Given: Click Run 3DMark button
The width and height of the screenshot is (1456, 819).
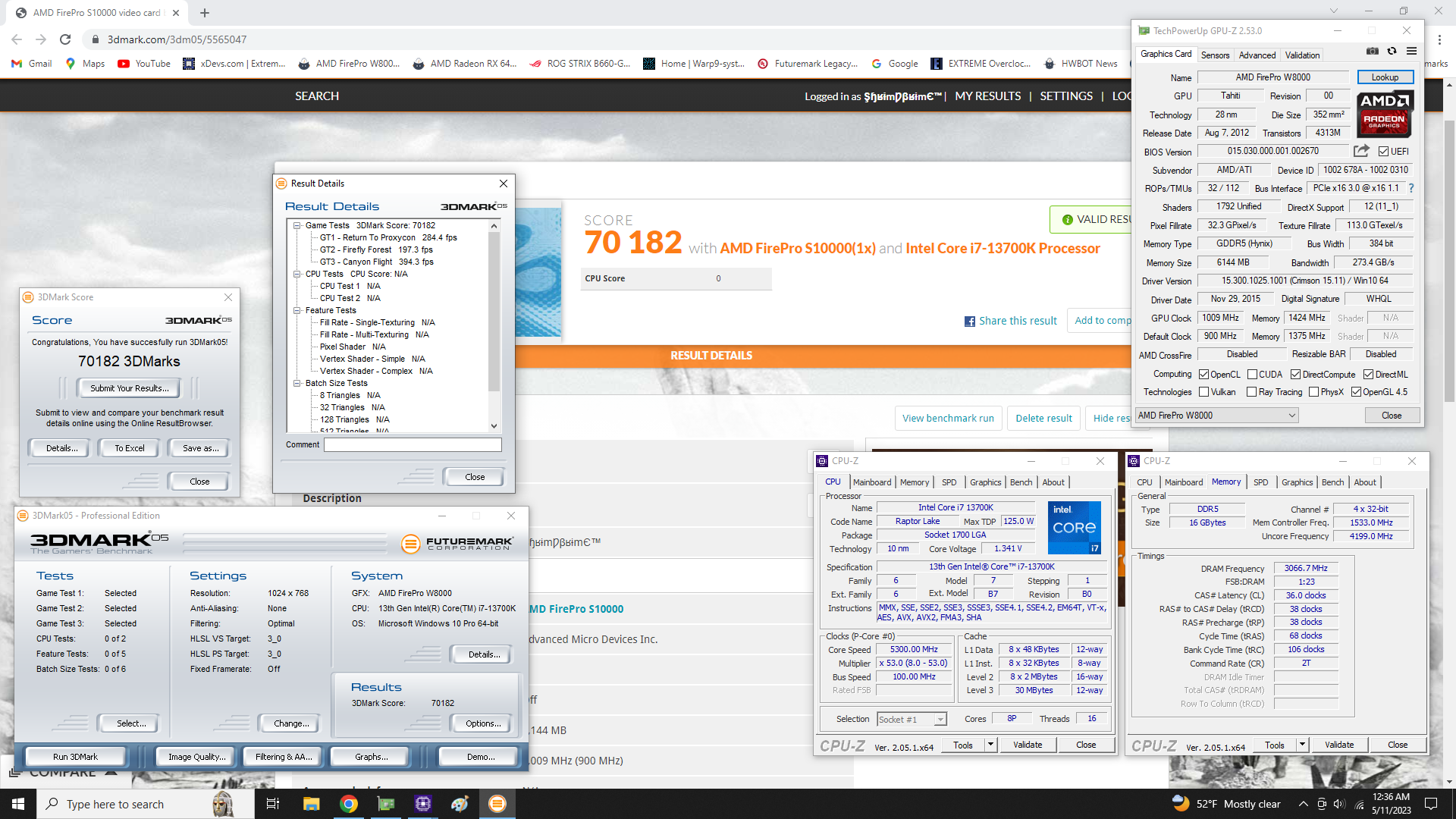Looking at the screenshot, I should (x=75, y=757).
